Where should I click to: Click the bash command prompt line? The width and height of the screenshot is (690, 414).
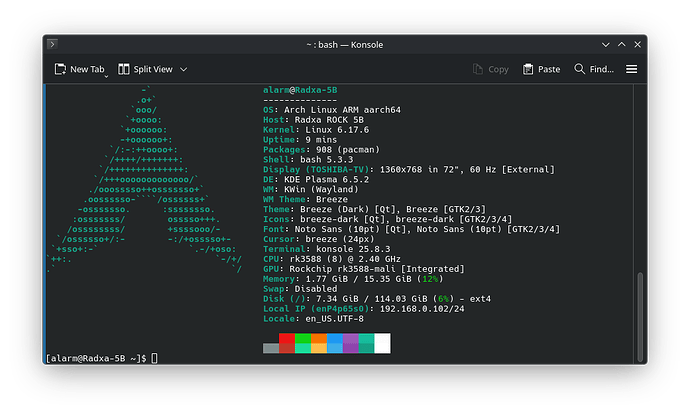pyautogui.click(x=100, y=358)
